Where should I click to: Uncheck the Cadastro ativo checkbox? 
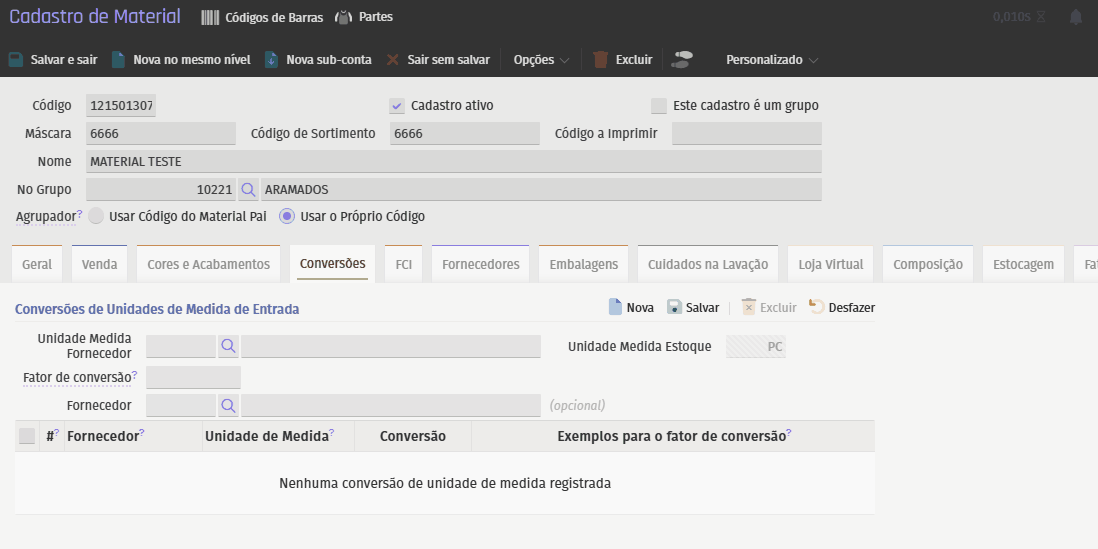(397, 105)
